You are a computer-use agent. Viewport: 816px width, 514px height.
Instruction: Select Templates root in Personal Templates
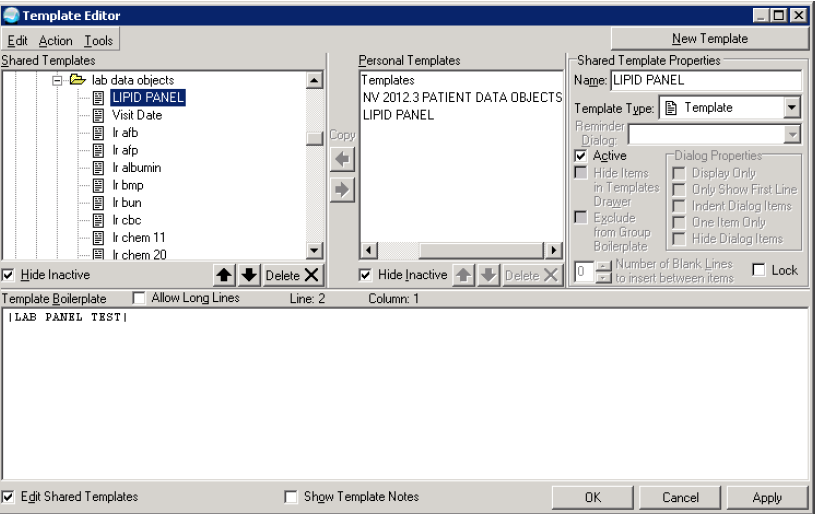coord(388,80)
